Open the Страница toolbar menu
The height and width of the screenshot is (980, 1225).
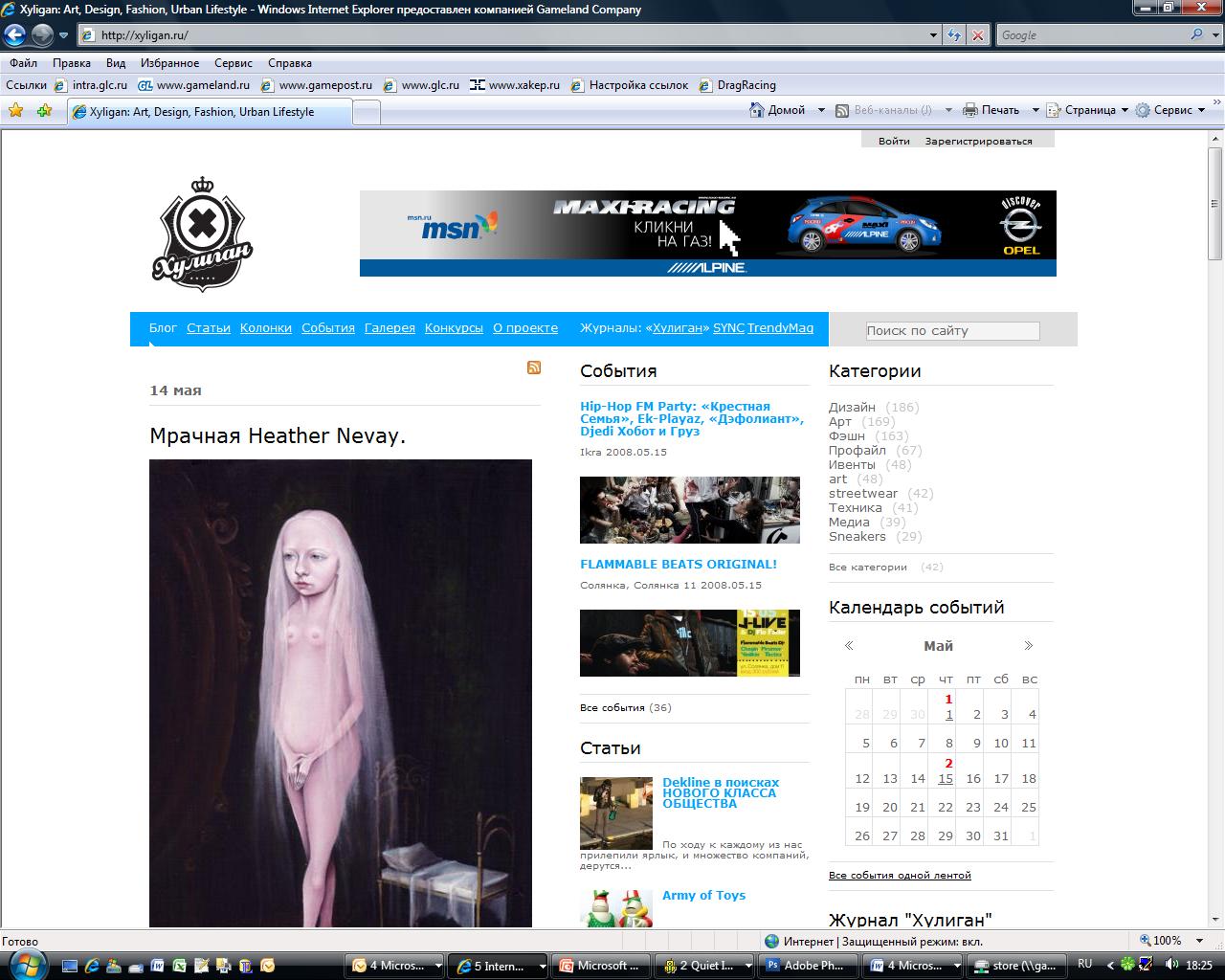[1087, 110]
